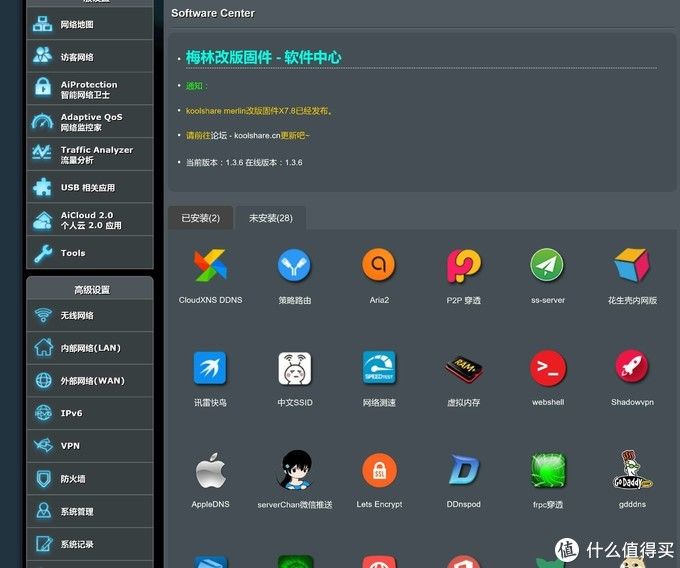This screenshot has width=680, height=568.
Task: Click the USB 相关应用 puzzle icon
Action: click(42, 187)
